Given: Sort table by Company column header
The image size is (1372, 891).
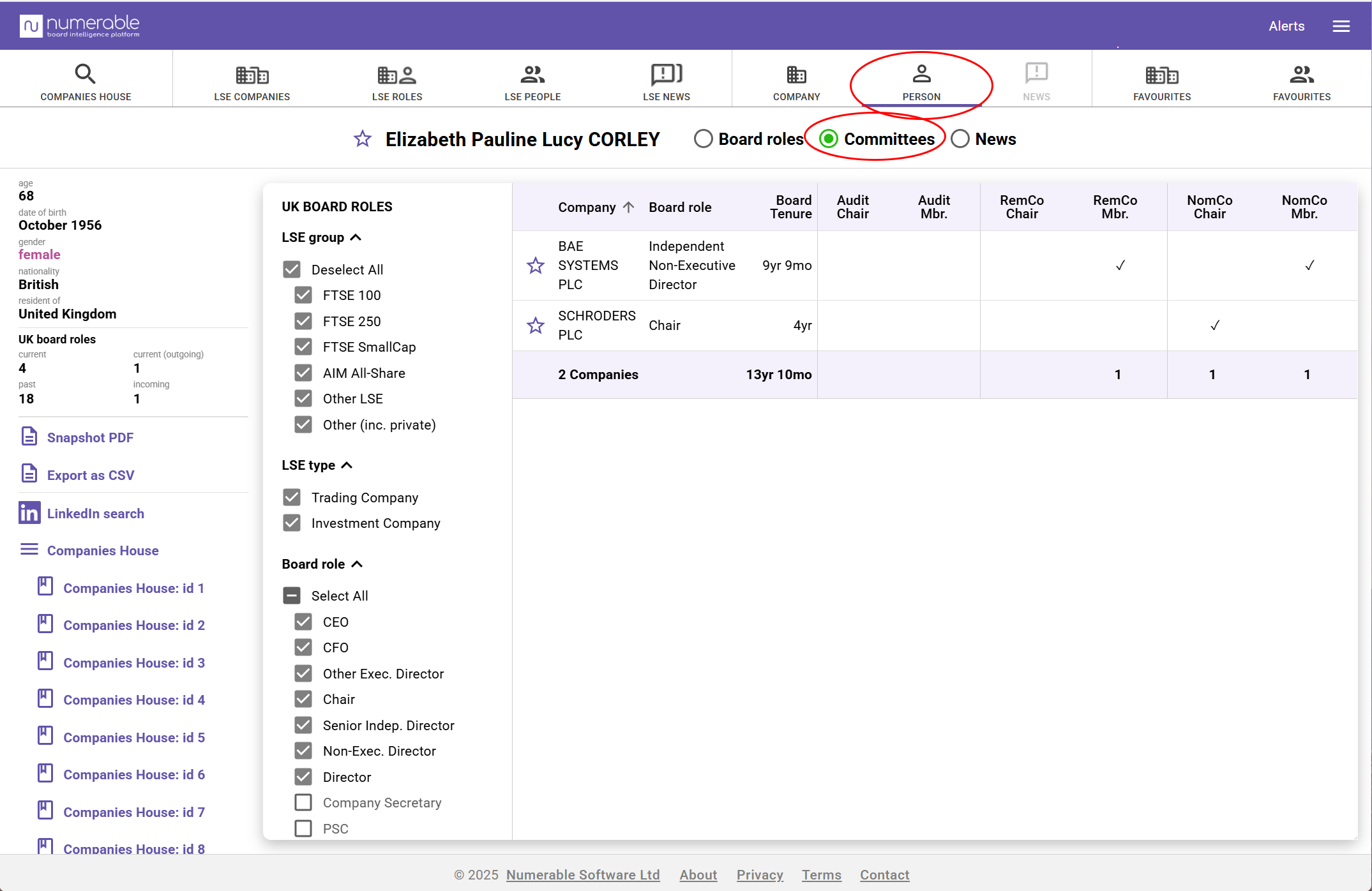Looking at the screenshot, I should click(587, 207).
